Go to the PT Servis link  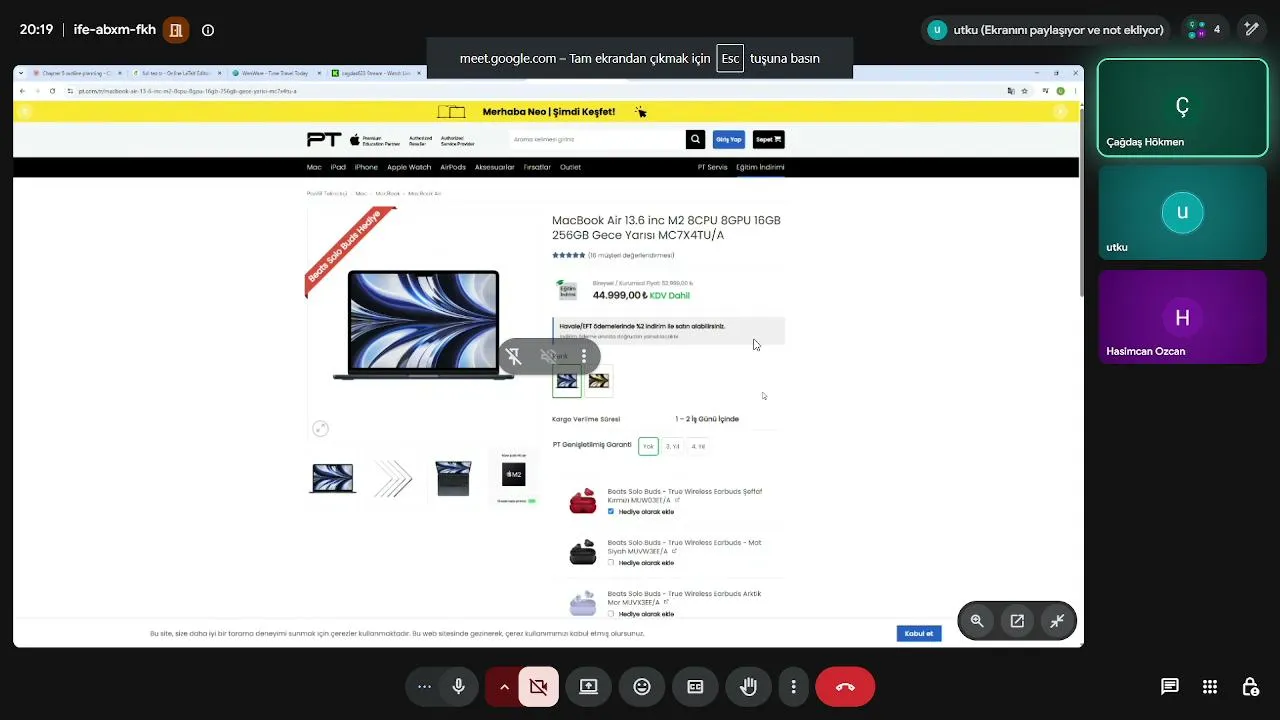pos(712,167)
